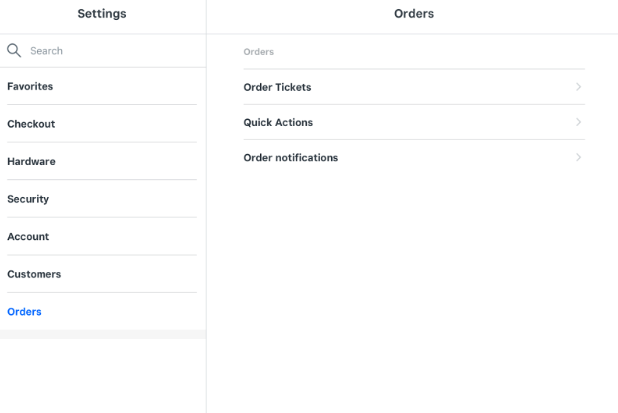Click the Settings title above the sidebar
The image size is (618, 413).
click(102, 14)
